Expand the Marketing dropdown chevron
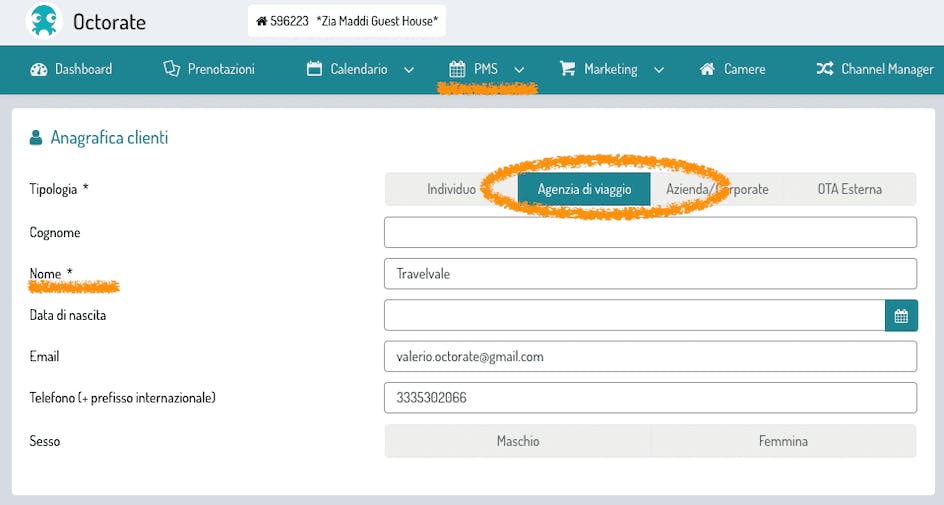The width and height of the screenshot is (944, 505). [x=659, y=70]
